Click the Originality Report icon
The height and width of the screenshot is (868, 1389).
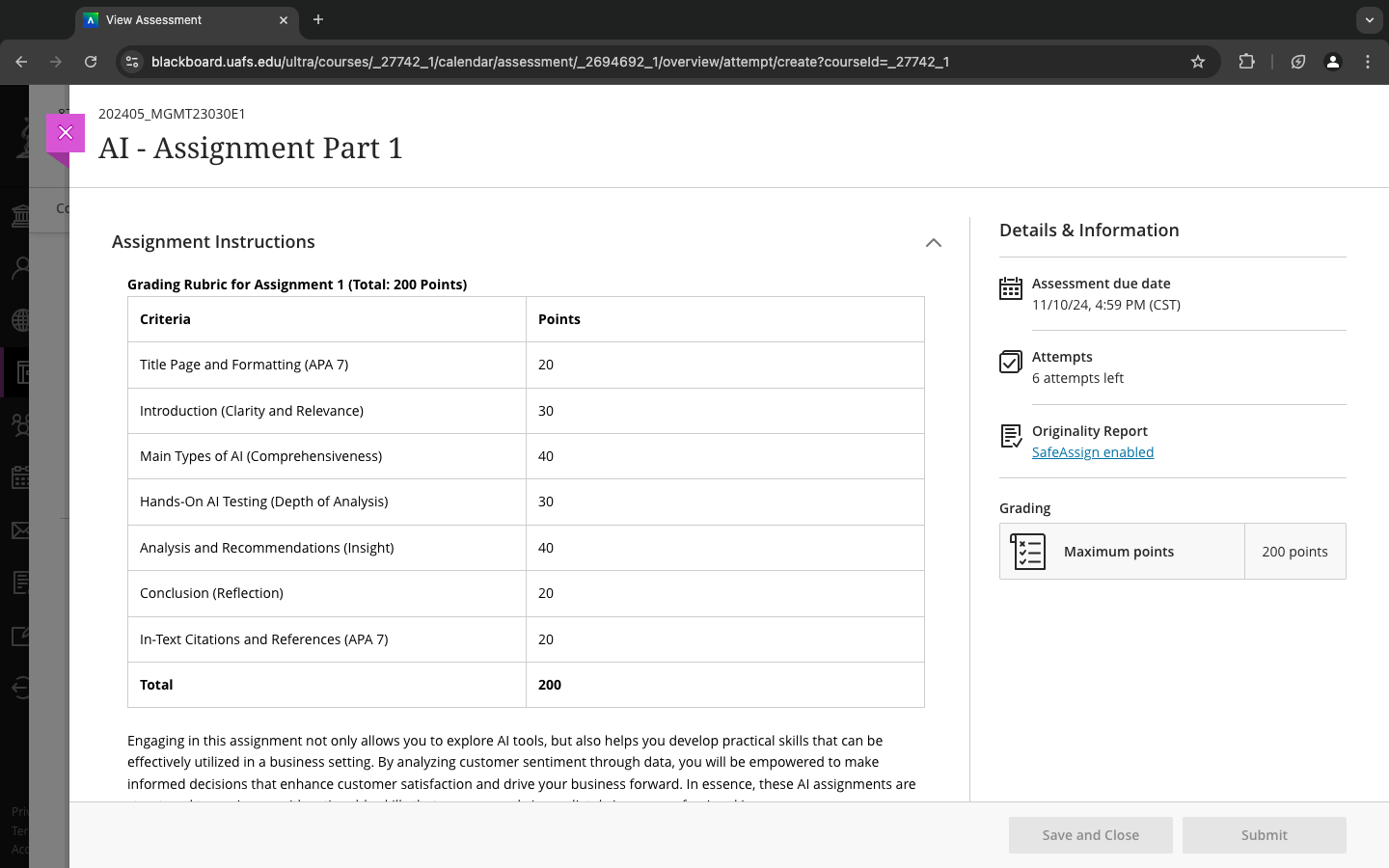click(1011, 436)
